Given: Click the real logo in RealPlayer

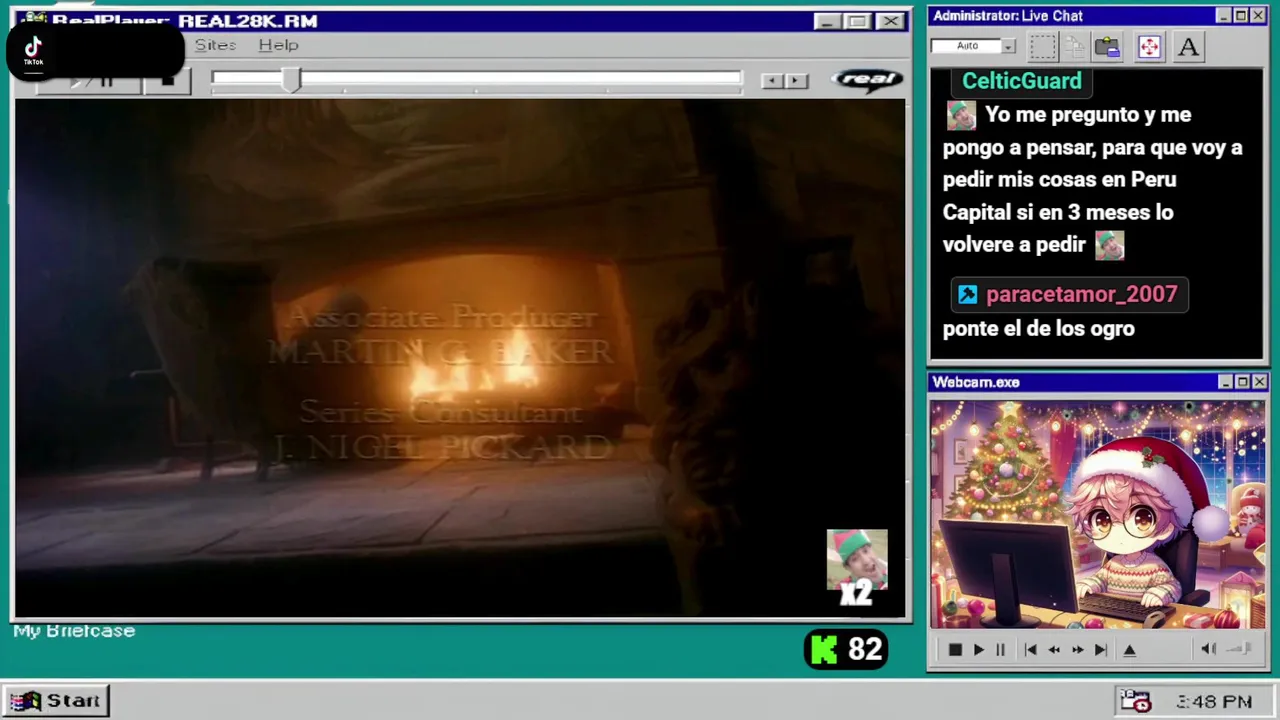Looking at the screenshot, I should point(867,80).
